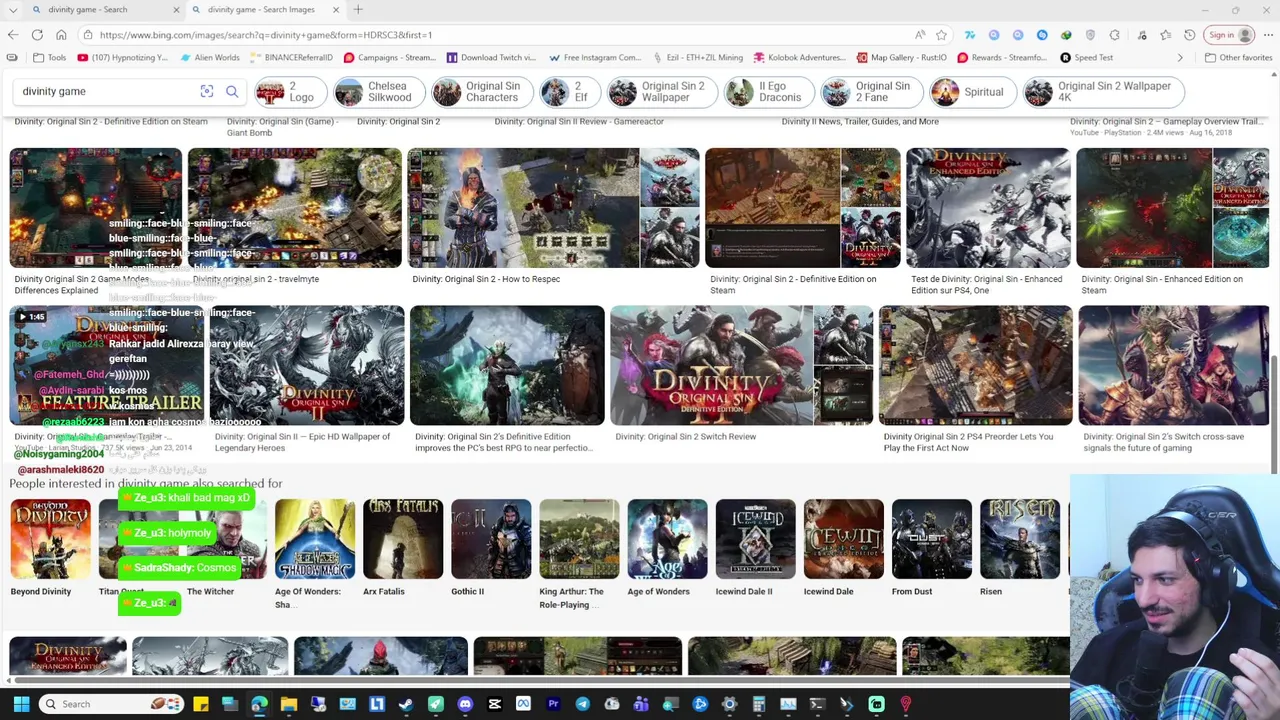
Task: Open the 'Download Twitch vi...' bookmark
Action: [x=492, y=58]
